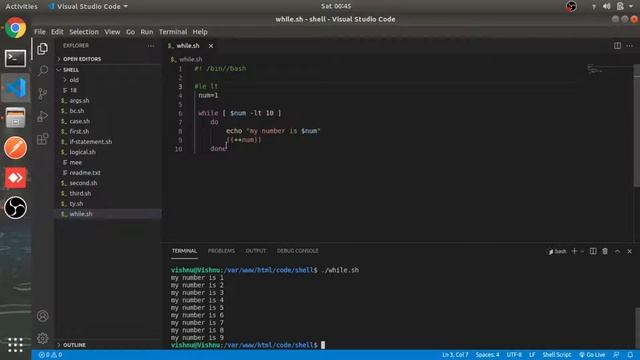
Task: Split the terminal panel
Action: 593,251
